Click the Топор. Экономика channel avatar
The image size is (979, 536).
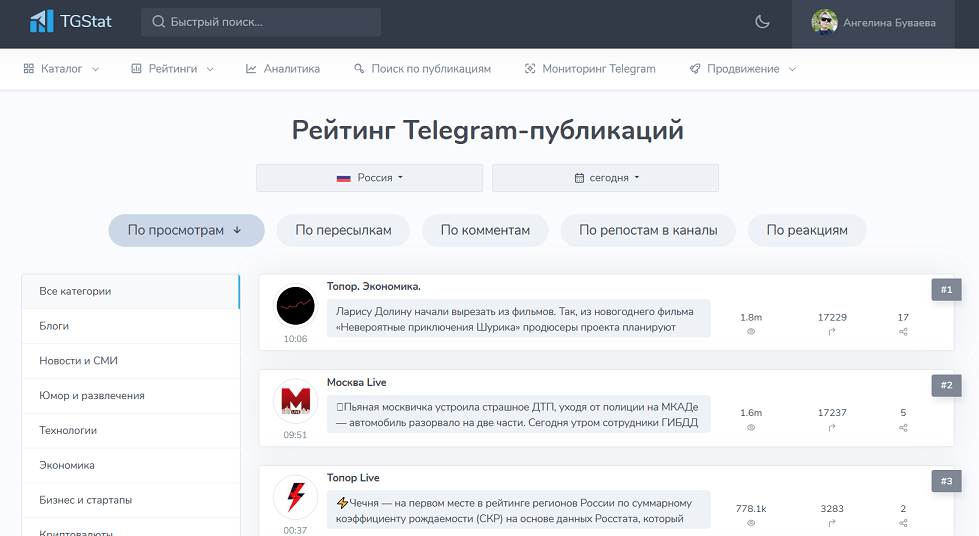click(295, 305)
